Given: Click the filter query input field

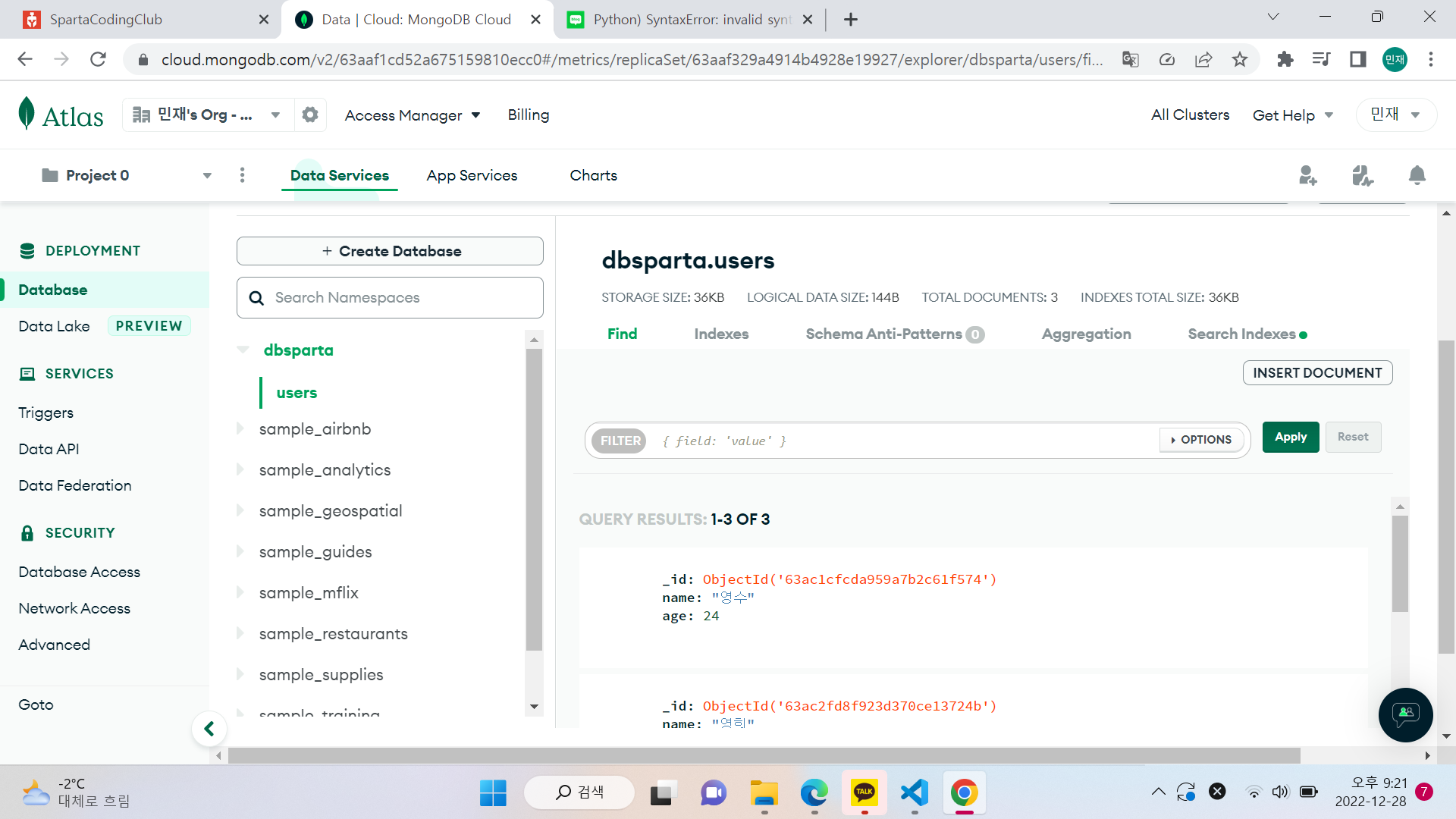Looking at the screenshot, I should tap(906, 441).
